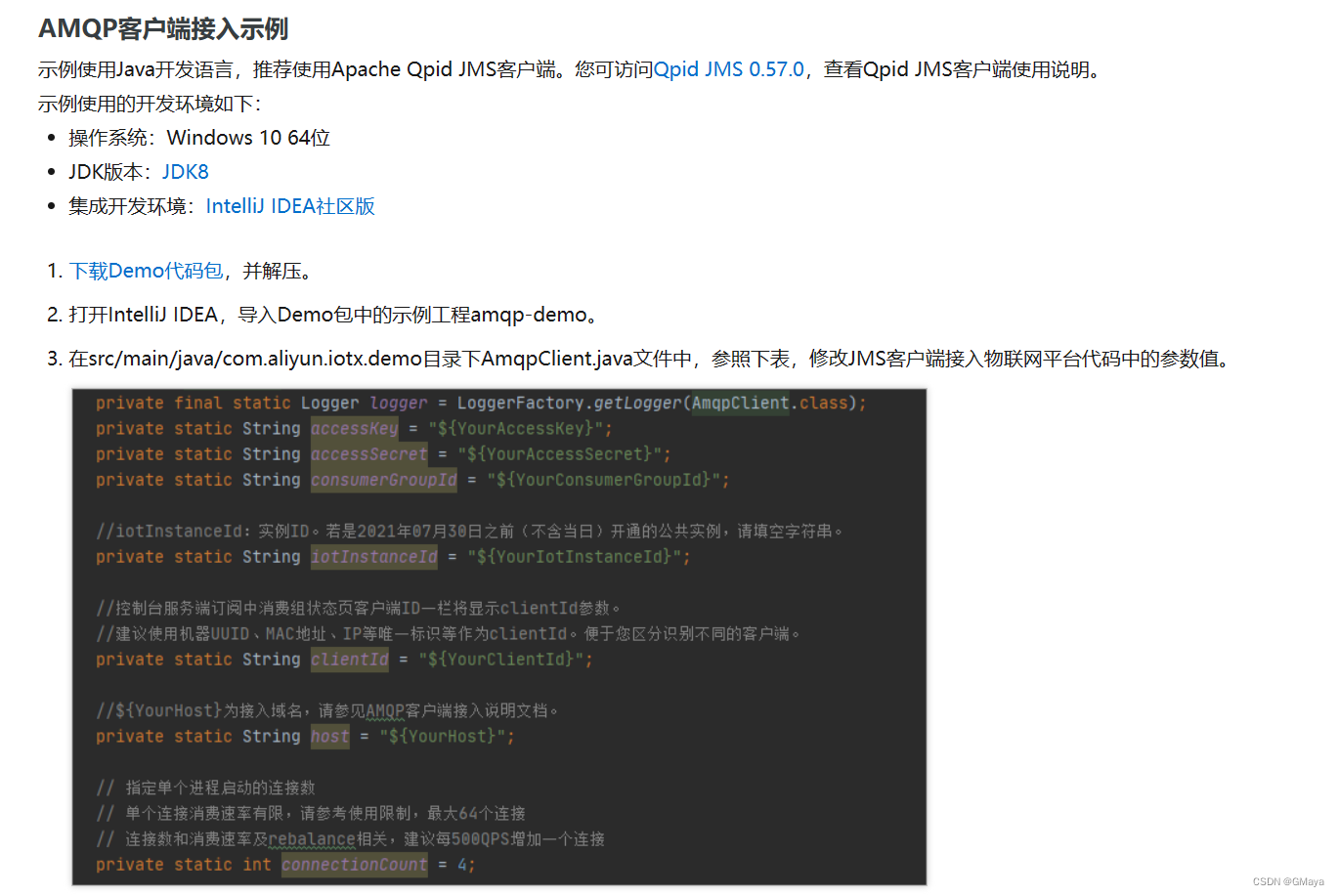
Task: Select the accessKey variable in code
Action: 354,428
